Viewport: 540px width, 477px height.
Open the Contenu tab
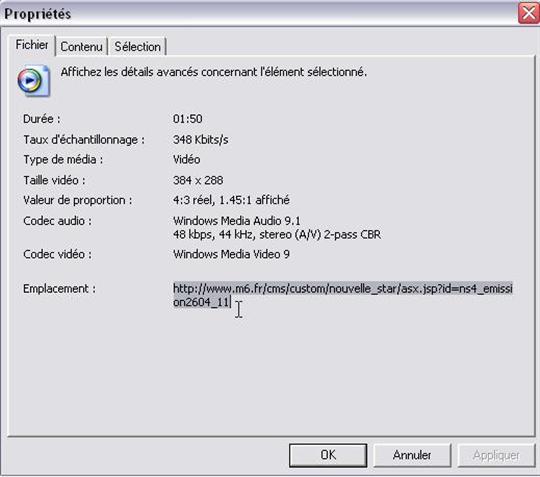(82, 46)
